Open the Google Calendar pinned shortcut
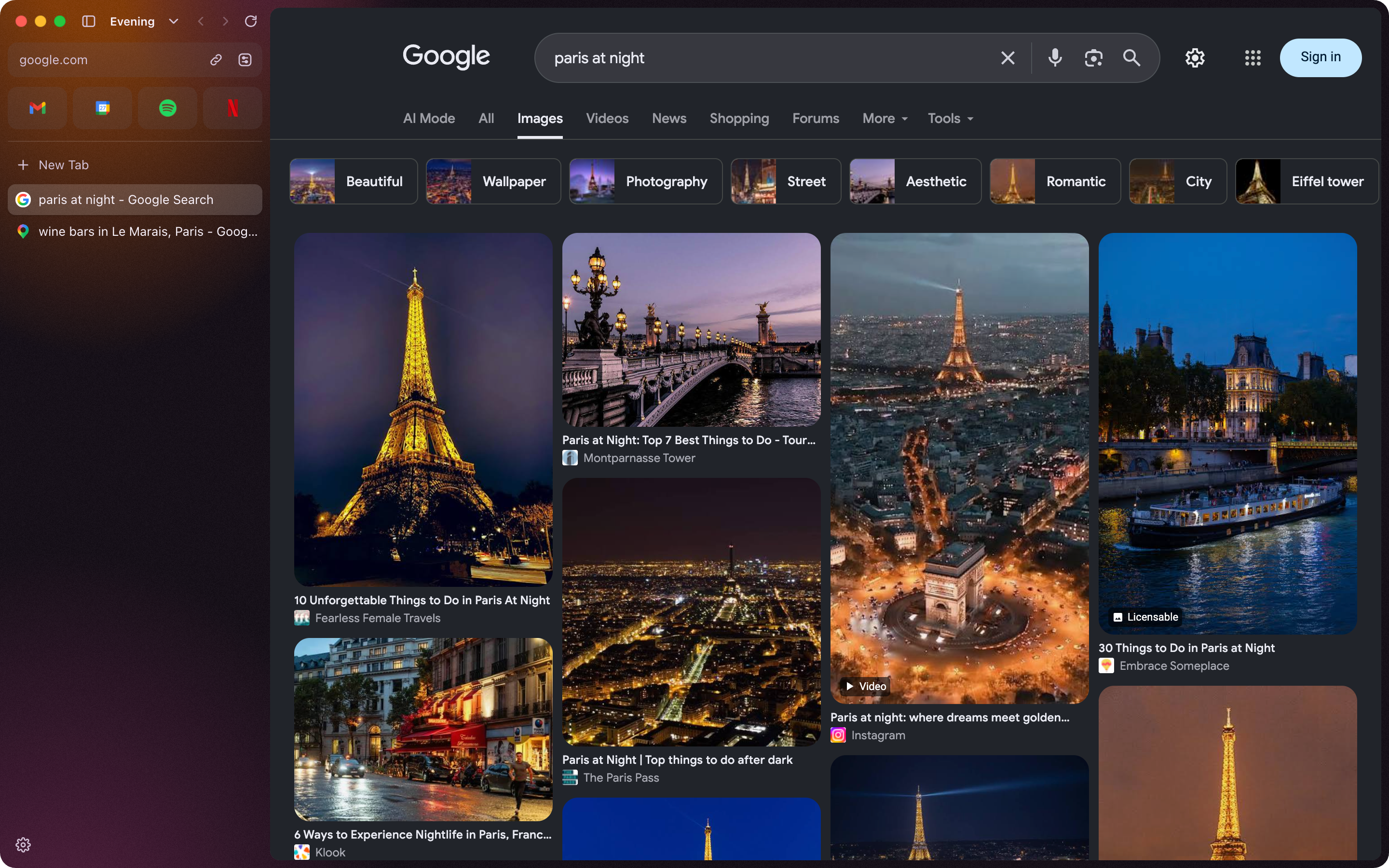This screenshot has height=868, width=1389. pos(102,108)
